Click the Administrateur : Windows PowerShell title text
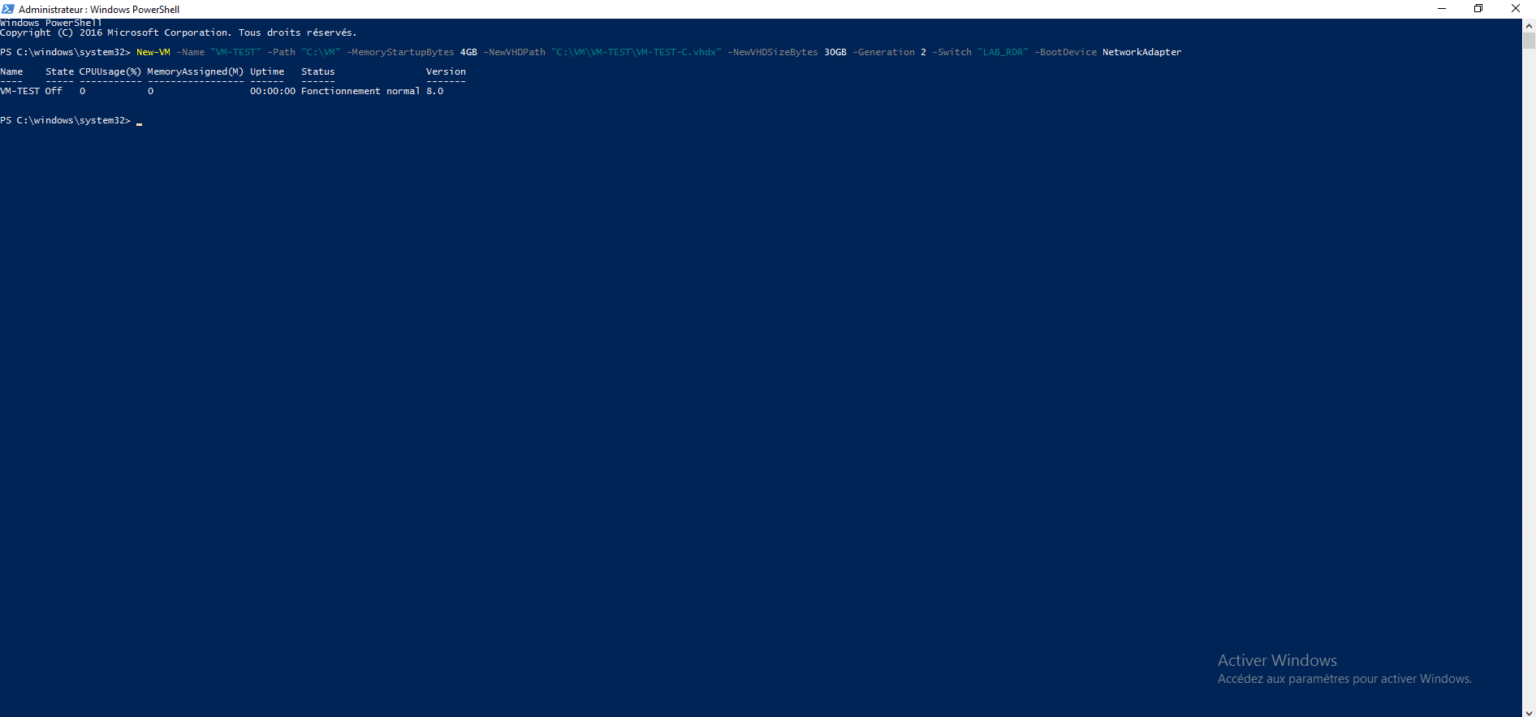Viewport: 1536px width, 717px height. click(99, 9)
